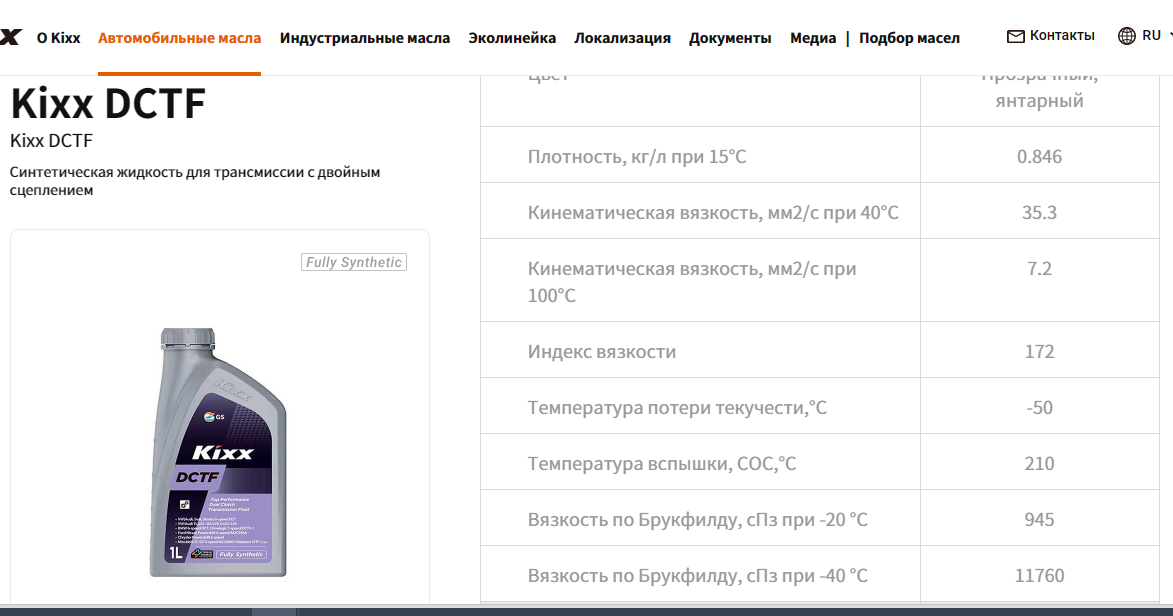Viewport: 1173px width, 616px height.
Task: Open the Медиа menu item
Action: pyautogui.click(x=813, y=37)
